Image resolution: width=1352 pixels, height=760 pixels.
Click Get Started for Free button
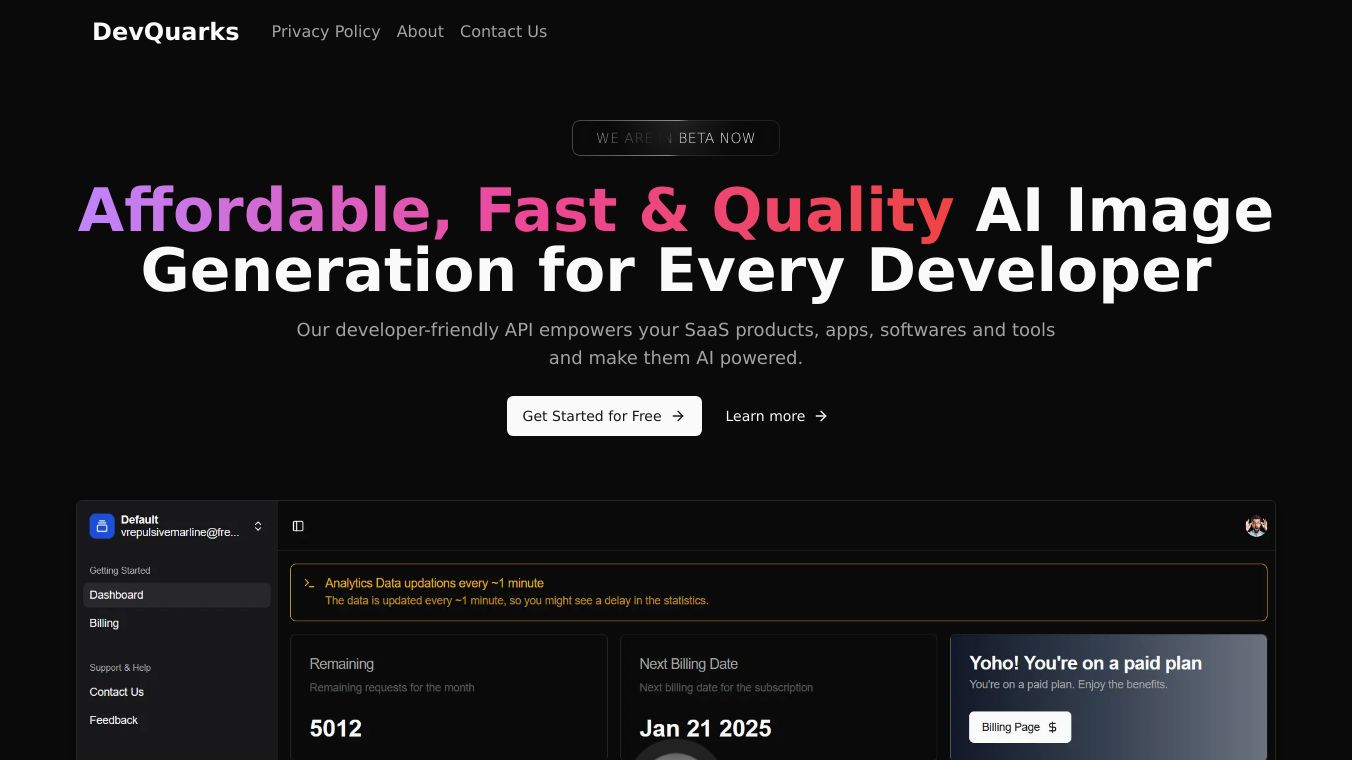coord(604,416)
